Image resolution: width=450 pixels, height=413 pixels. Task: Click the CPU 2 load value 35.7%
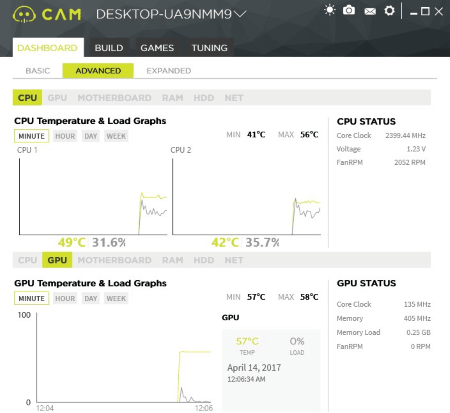[263, 242]
